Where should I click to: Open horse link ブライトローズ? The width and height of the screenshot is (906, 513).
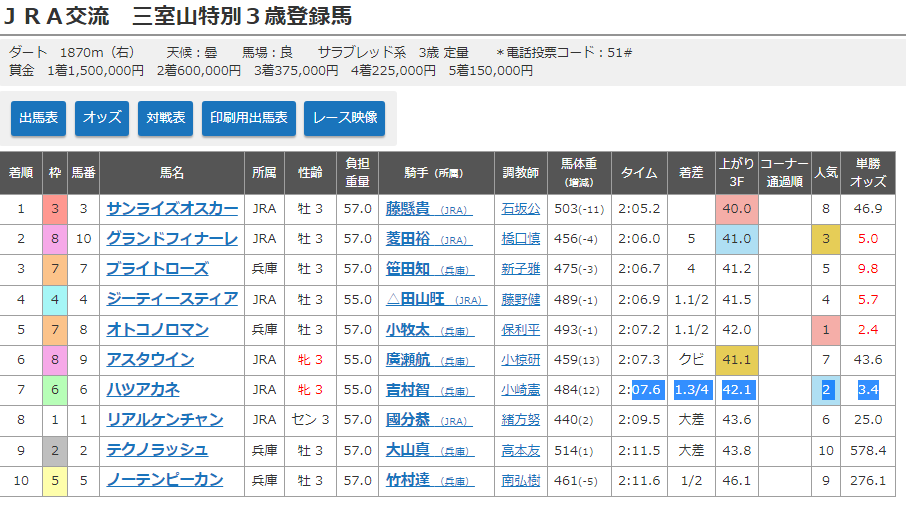point(158,269)
